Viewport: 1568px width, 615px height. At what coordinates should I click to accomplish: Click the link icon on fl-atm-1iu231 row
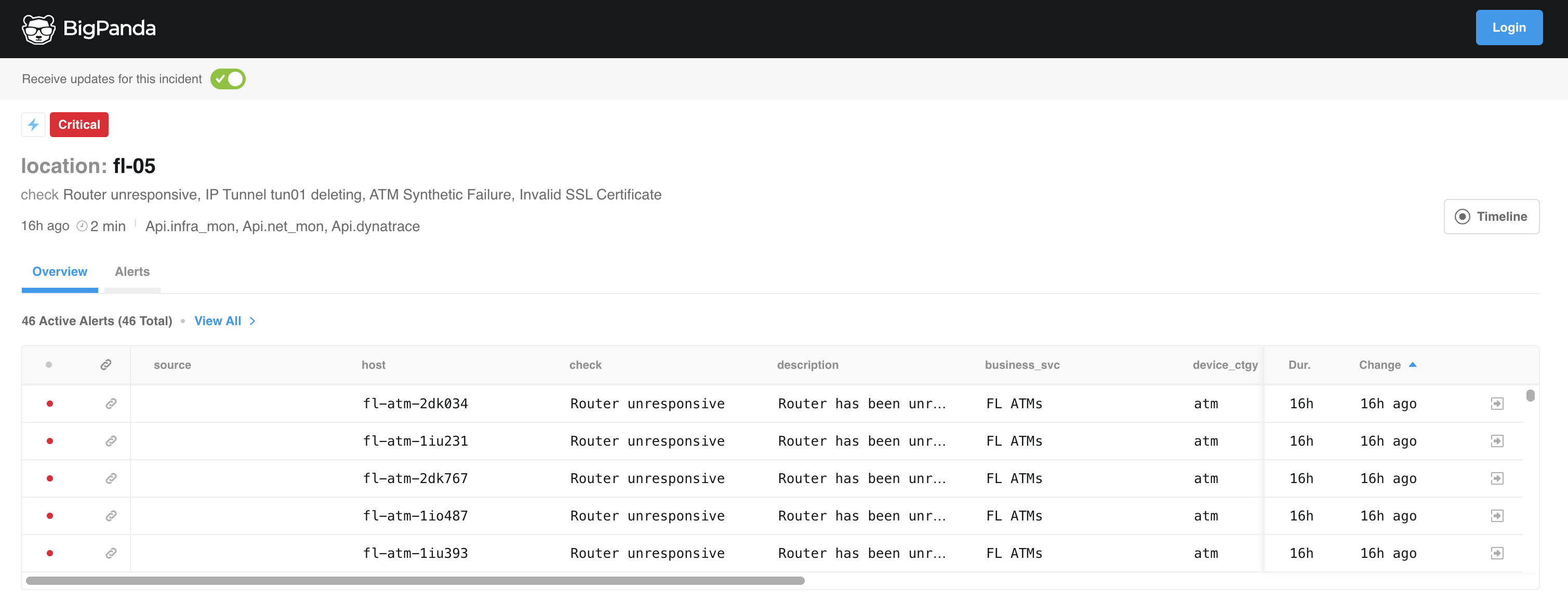(x=110, y=440)
